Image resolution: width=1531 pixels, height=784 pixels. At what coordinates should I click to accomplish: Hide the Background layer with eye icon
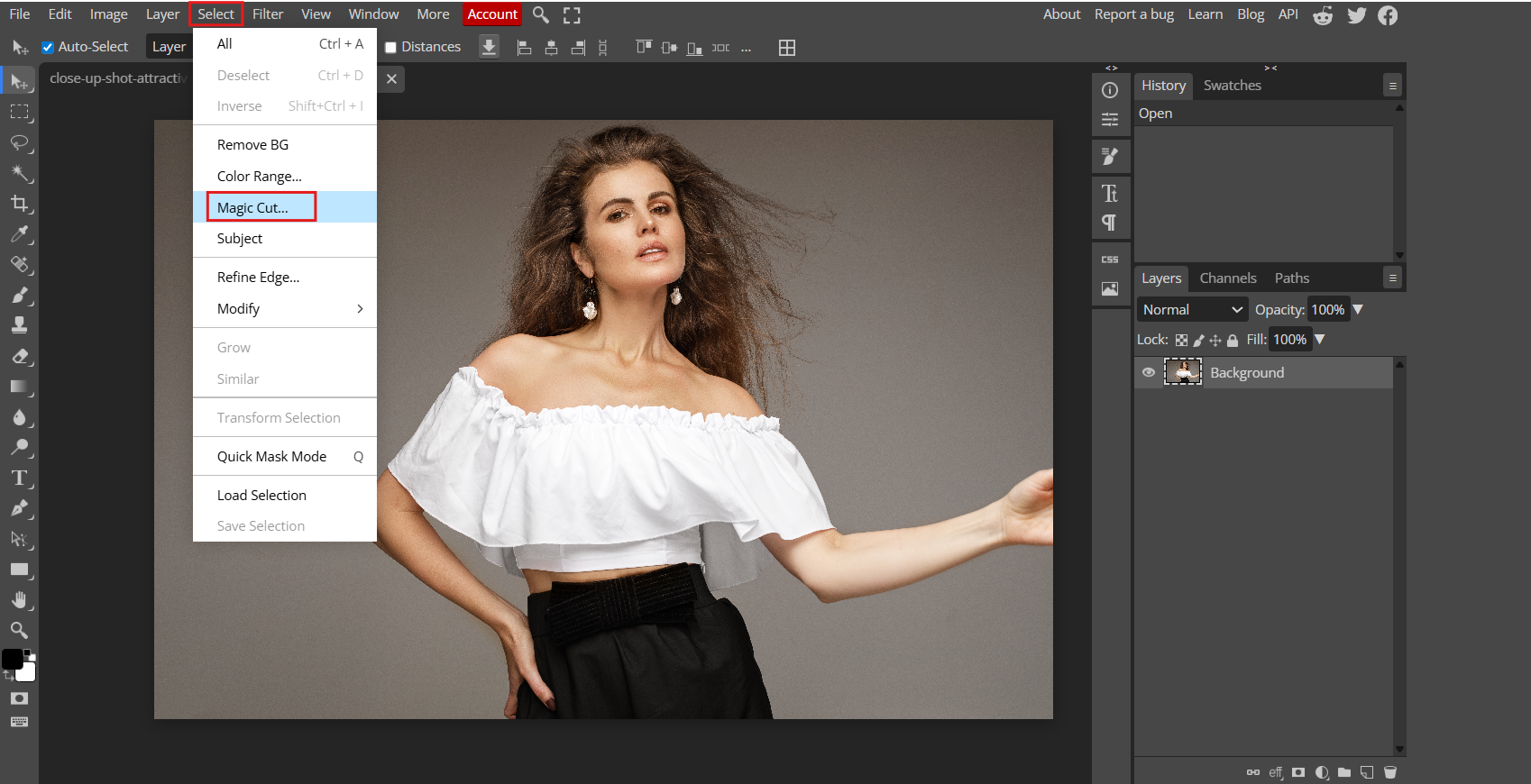tap(1149, 372)
